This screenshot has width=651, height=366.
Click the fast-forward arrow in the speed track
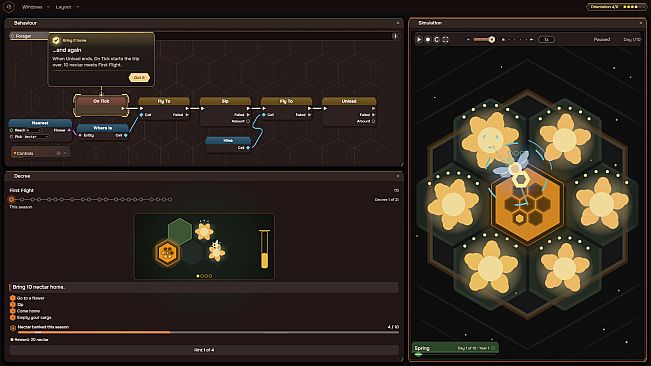pyautogui.click(x=531, y=39)
